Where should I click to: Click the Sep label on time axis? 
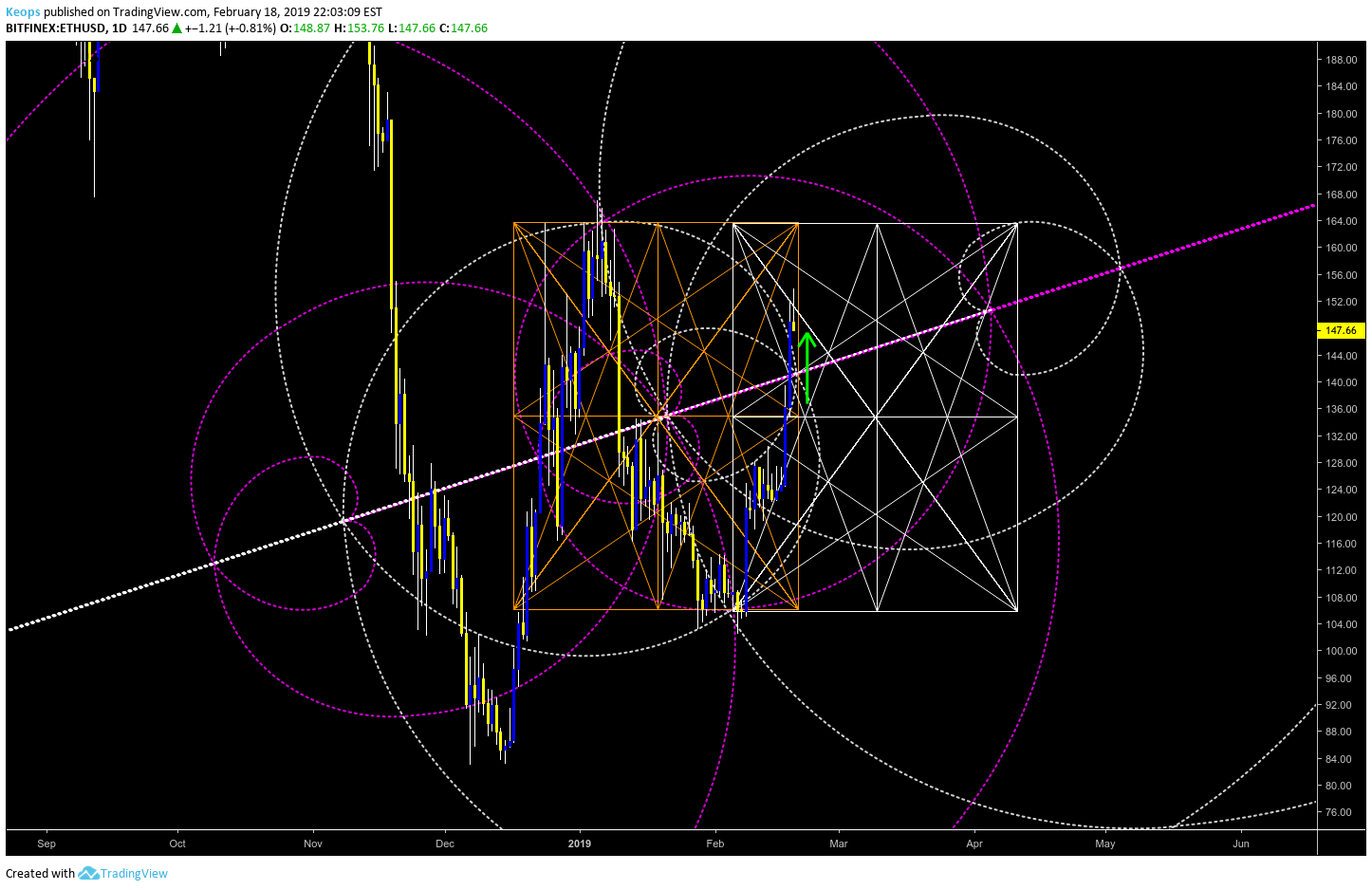[46, 844]
